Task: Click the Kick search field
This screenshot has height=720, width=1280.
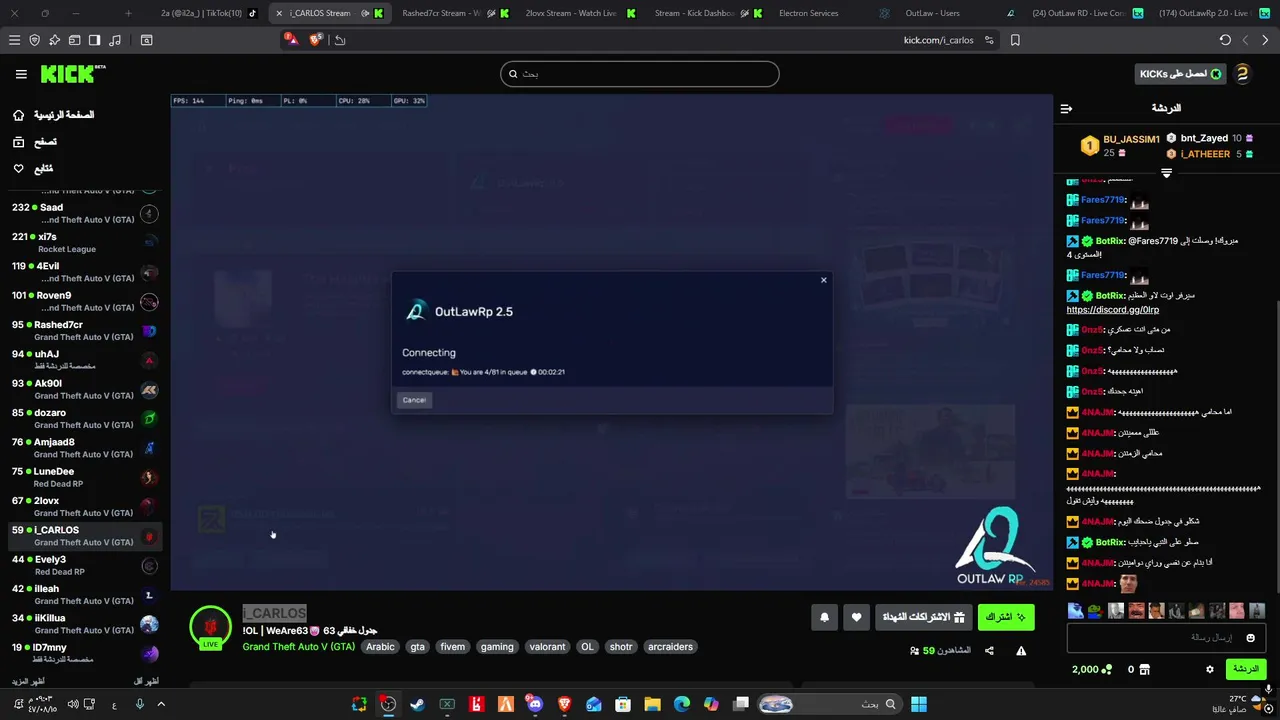Action: point(640,74)
